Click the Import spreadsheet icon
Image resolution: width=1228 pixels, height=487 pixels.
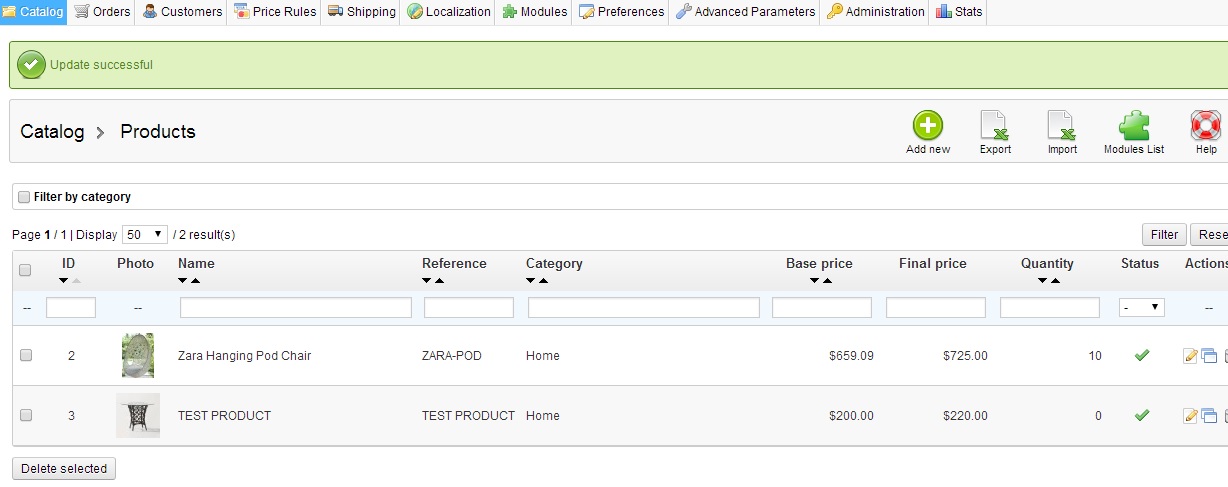(1061, 125)
